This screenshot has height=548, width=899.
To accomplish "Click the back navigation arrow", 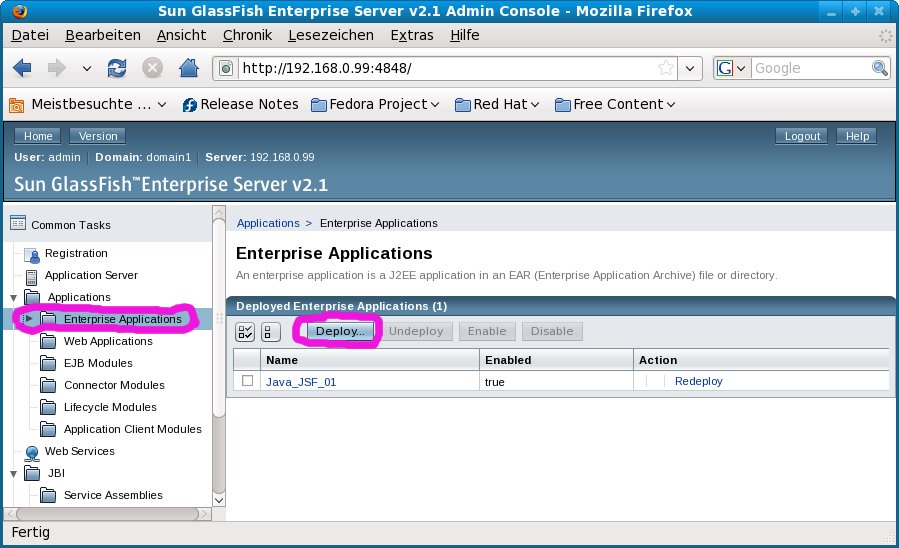I will click(23, 68).
